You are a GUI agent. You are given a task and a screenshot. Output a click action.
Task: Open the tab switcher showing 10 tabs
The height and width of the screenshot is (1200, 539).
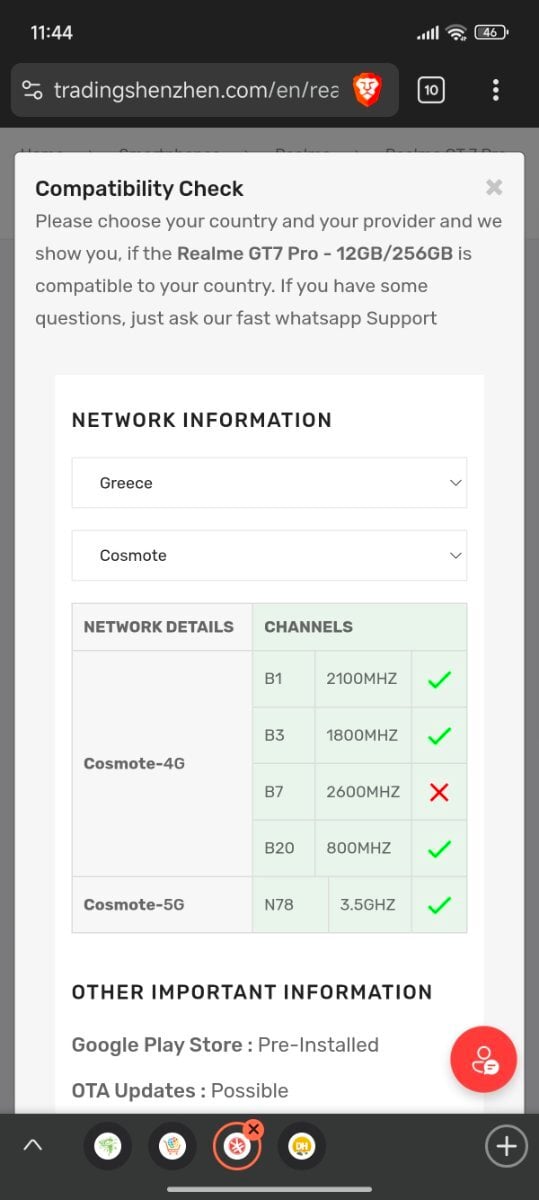(x=430, y=90)
